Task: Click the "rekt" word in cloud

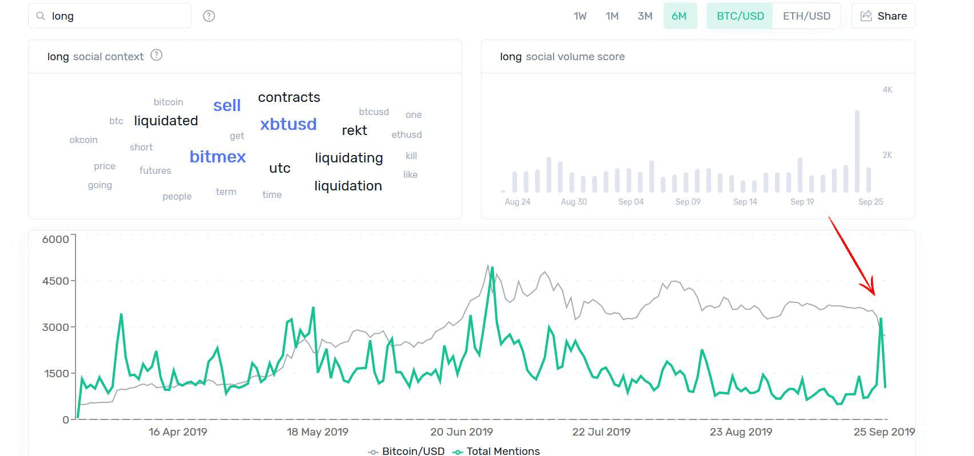Action: [354, 130]
